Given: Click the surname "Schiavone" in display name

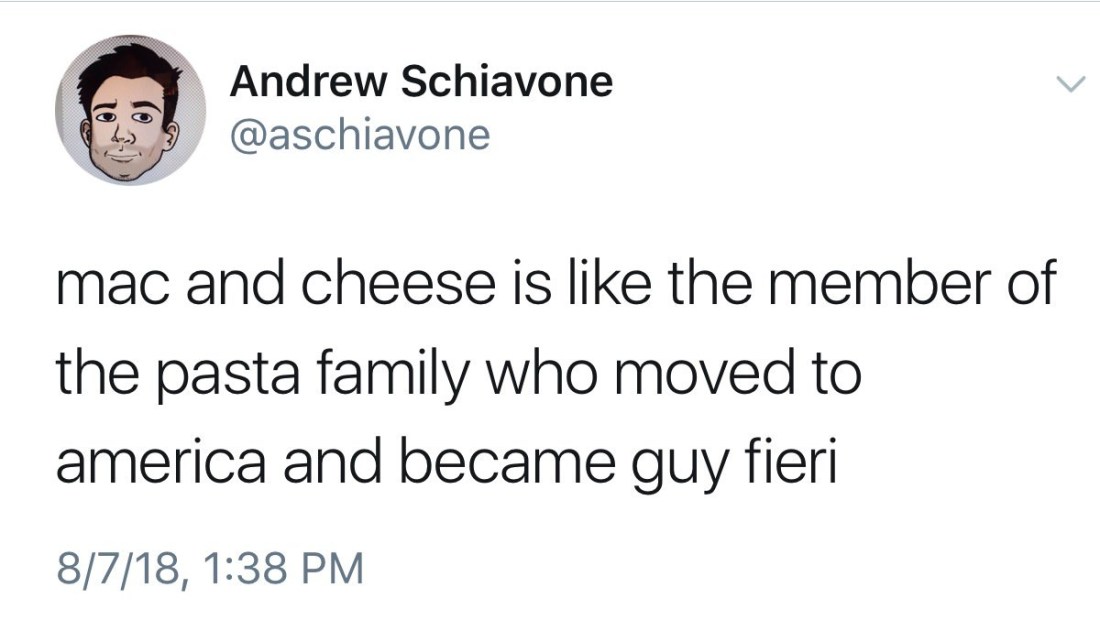Looking at the screenshot, I should [x=506, y=81].
